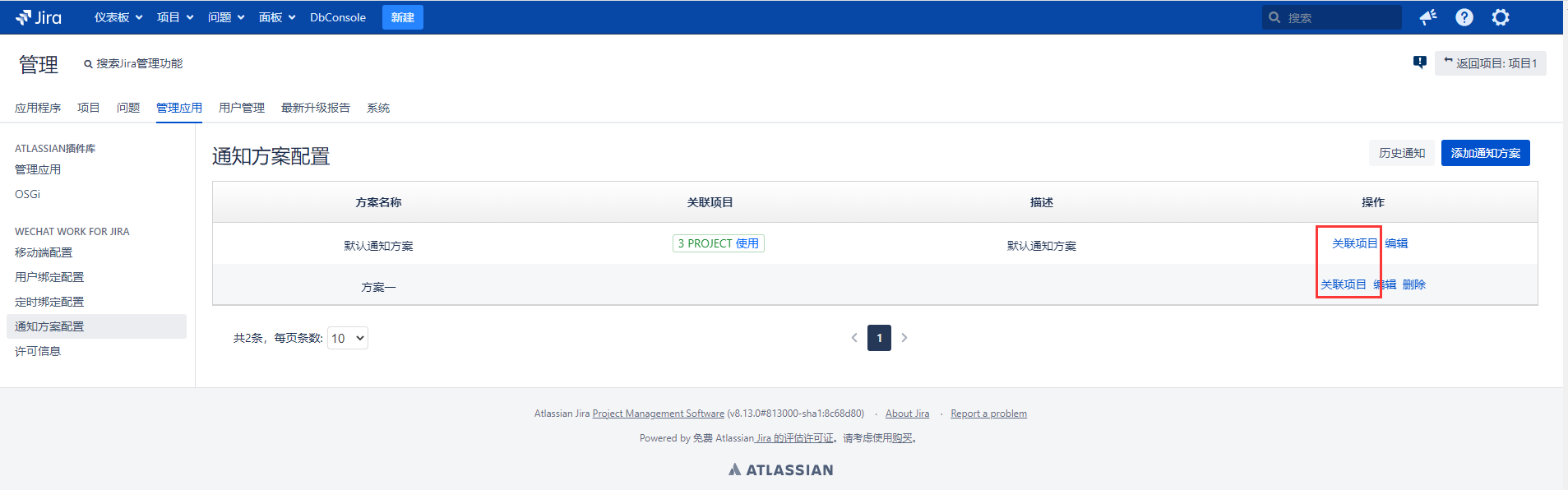Click the 历史通知 button
The height and width of the screenshot is (490, 1568).
pyautogui.click(x=1402, y=153)
